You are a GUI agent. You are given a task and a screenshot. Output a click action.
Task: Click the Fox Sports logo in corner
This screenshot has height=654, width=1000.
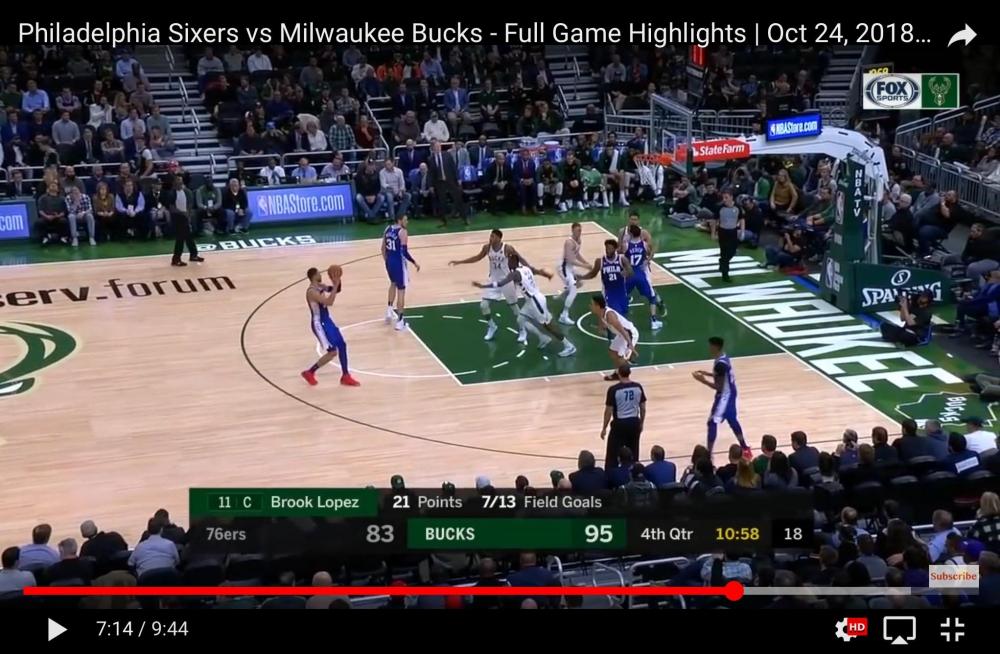(x=892, y=91)
